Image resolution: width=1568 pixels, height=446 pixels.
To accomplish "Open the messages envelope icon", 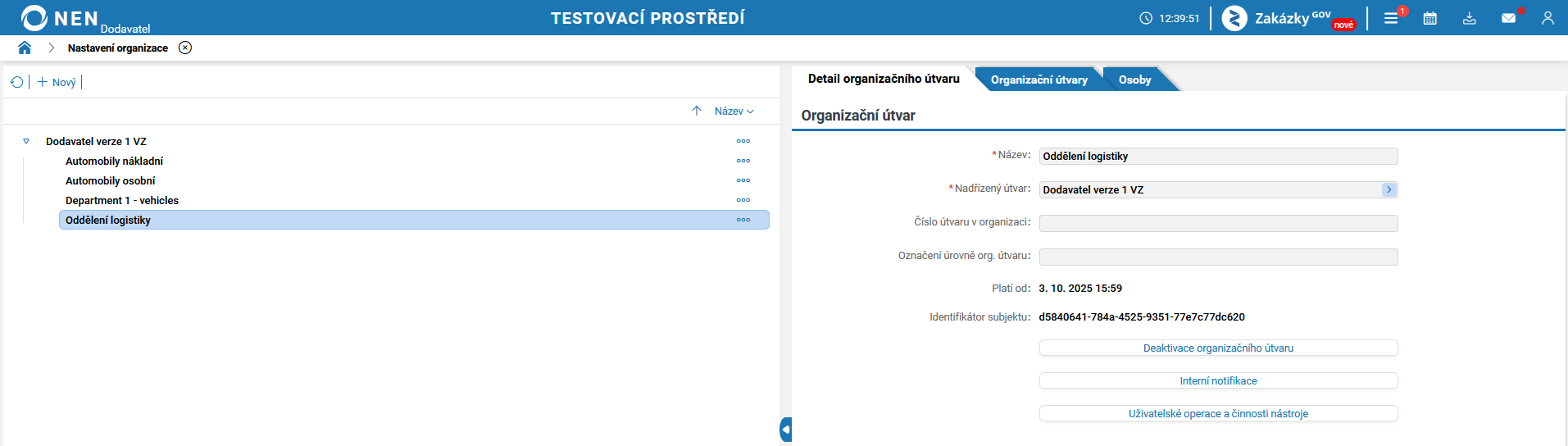I will 1509,18.
